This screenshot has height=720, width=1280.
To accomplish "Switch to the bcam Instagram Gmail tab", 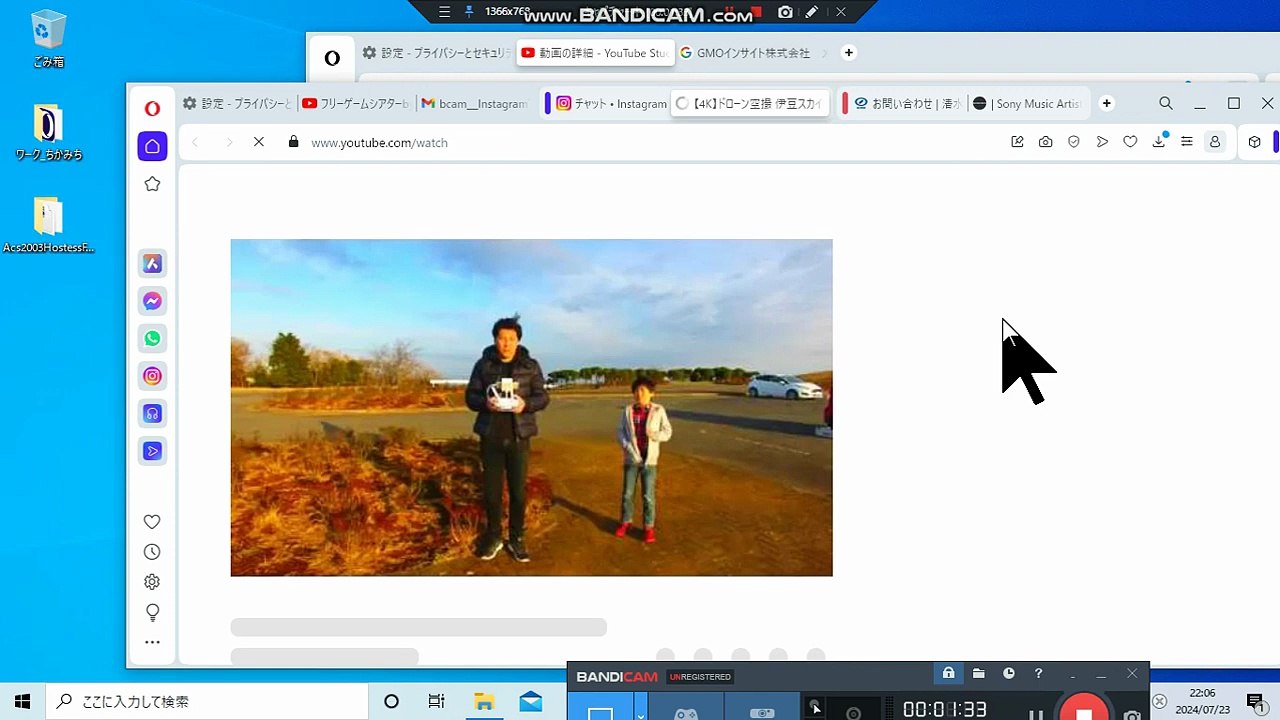I will (474, 104).
